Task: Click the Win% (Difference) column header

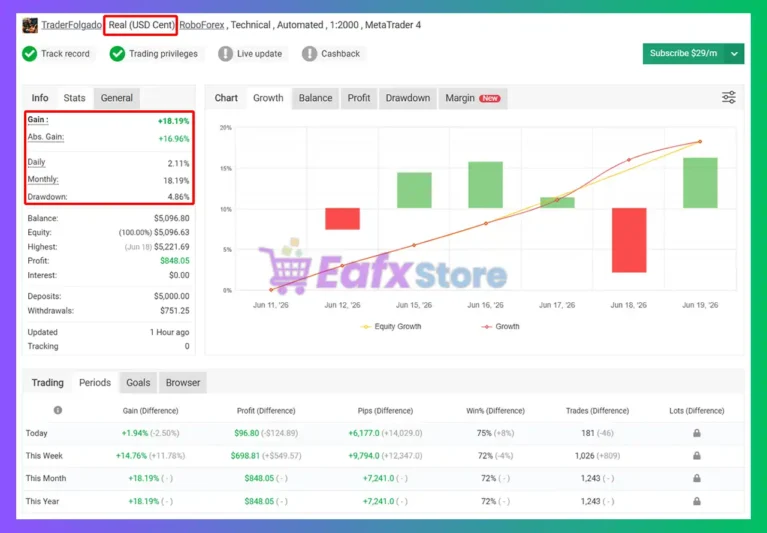Action: [x=496, y=411]
